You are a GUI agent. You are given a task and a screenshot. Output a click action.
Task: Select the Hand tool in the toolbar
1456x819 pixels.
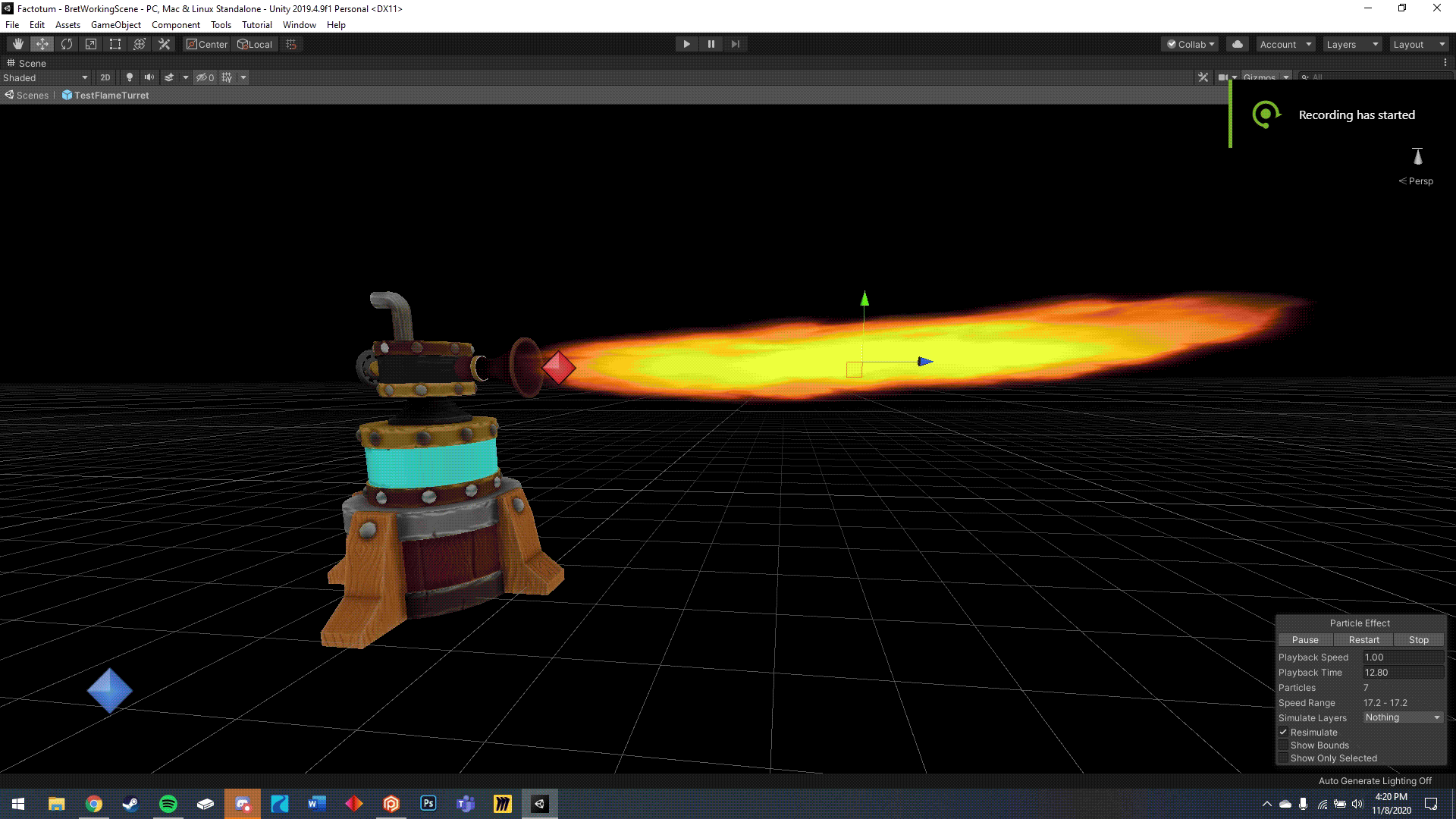pos(17,43)
